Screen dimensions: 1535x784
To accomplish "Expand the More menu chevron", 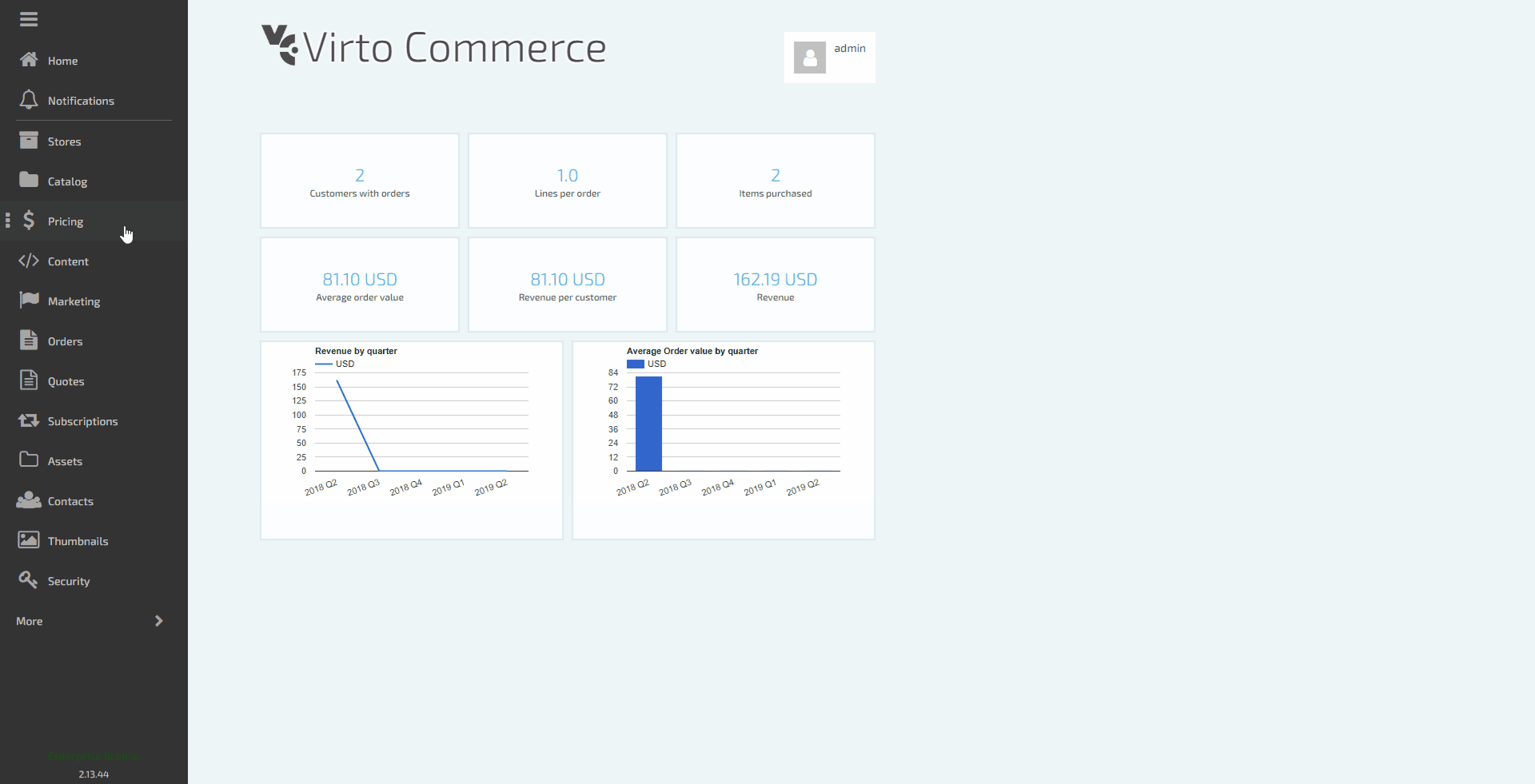I will (159, 621).
